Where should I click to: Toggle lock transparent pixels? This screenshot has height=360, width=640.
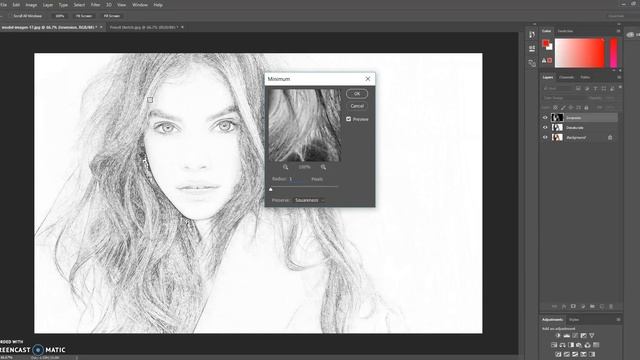point(556,108)
